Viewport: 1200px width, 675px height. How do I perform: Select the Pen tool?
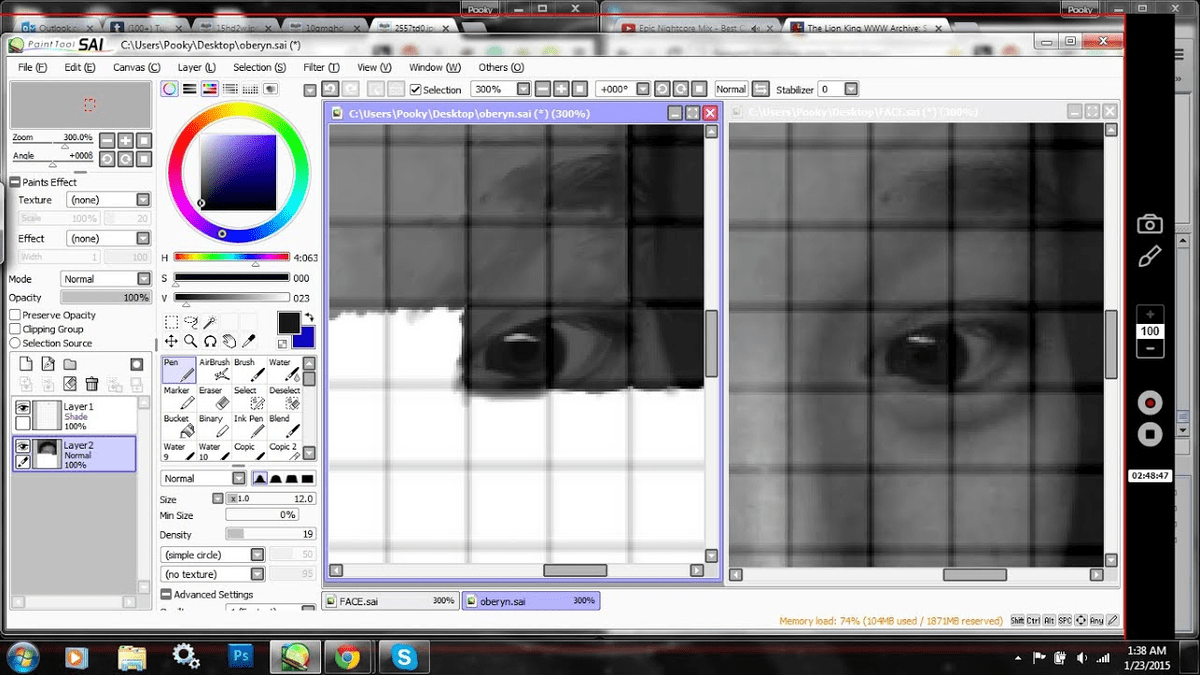point(178,368)
